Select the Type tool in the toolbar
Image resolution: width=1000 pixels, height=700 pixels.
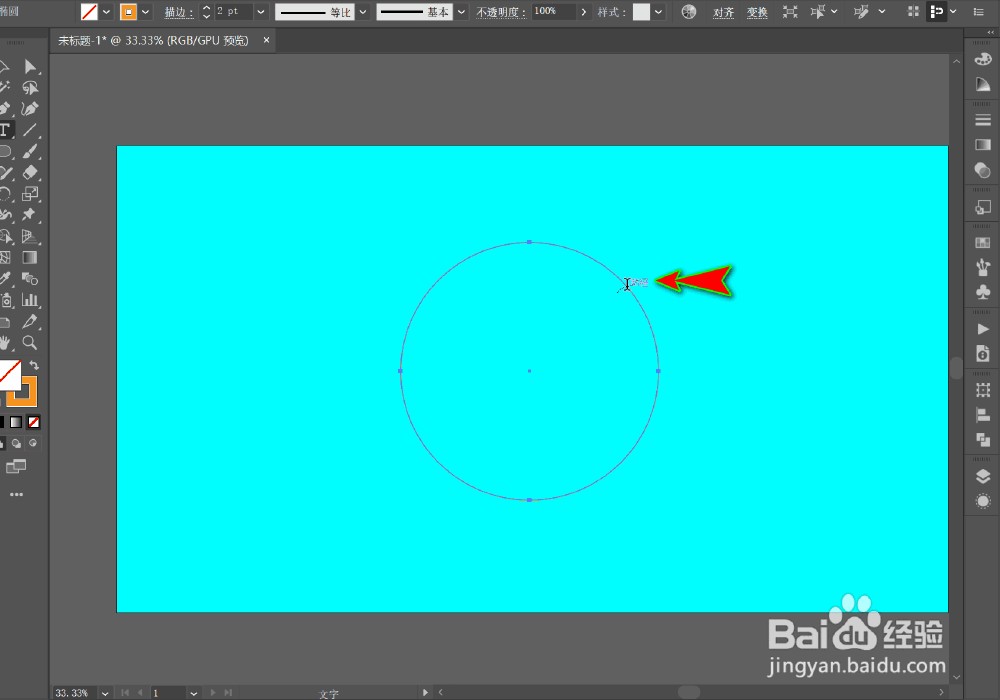pyautogui.click(x=5, y=130)
